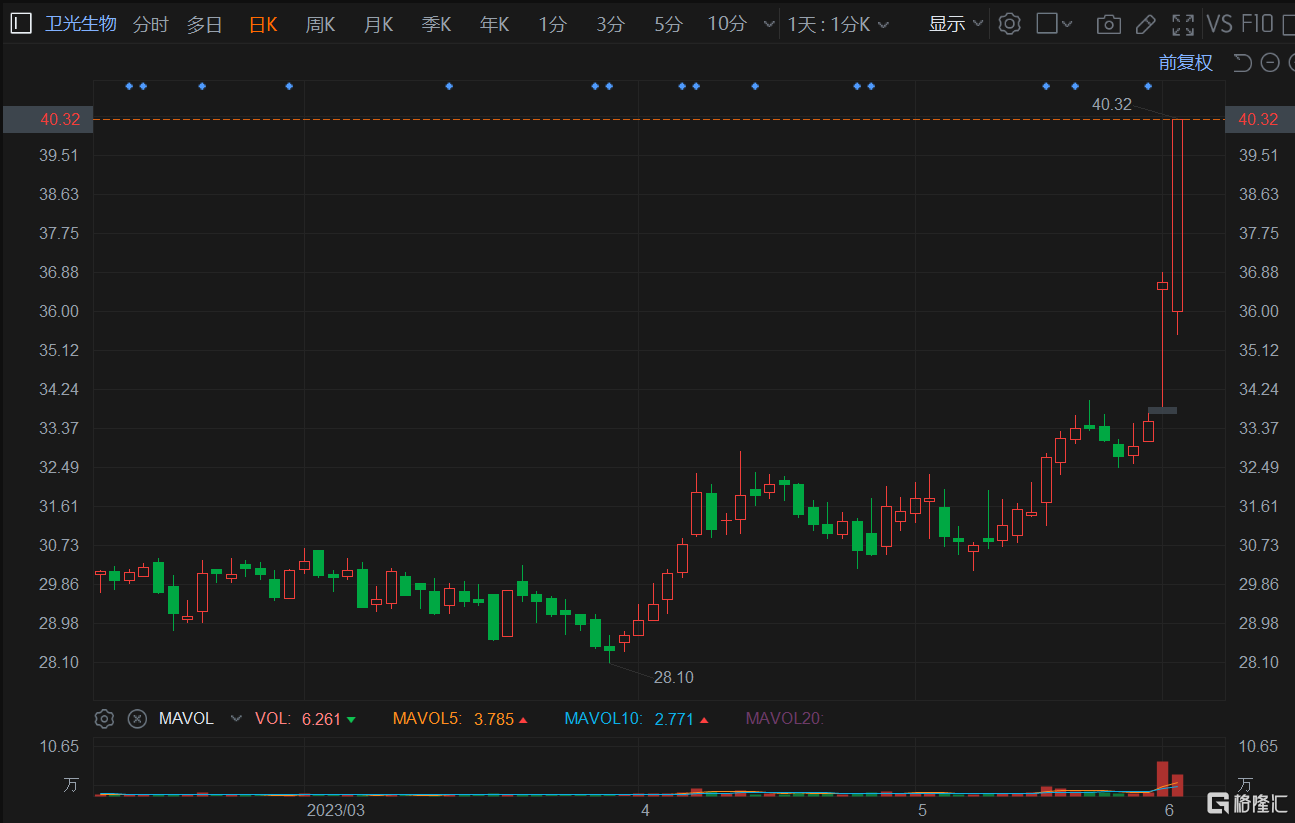
Task: Toggle the 前复权 price adjustment
Action: [x=1185, y=63]
